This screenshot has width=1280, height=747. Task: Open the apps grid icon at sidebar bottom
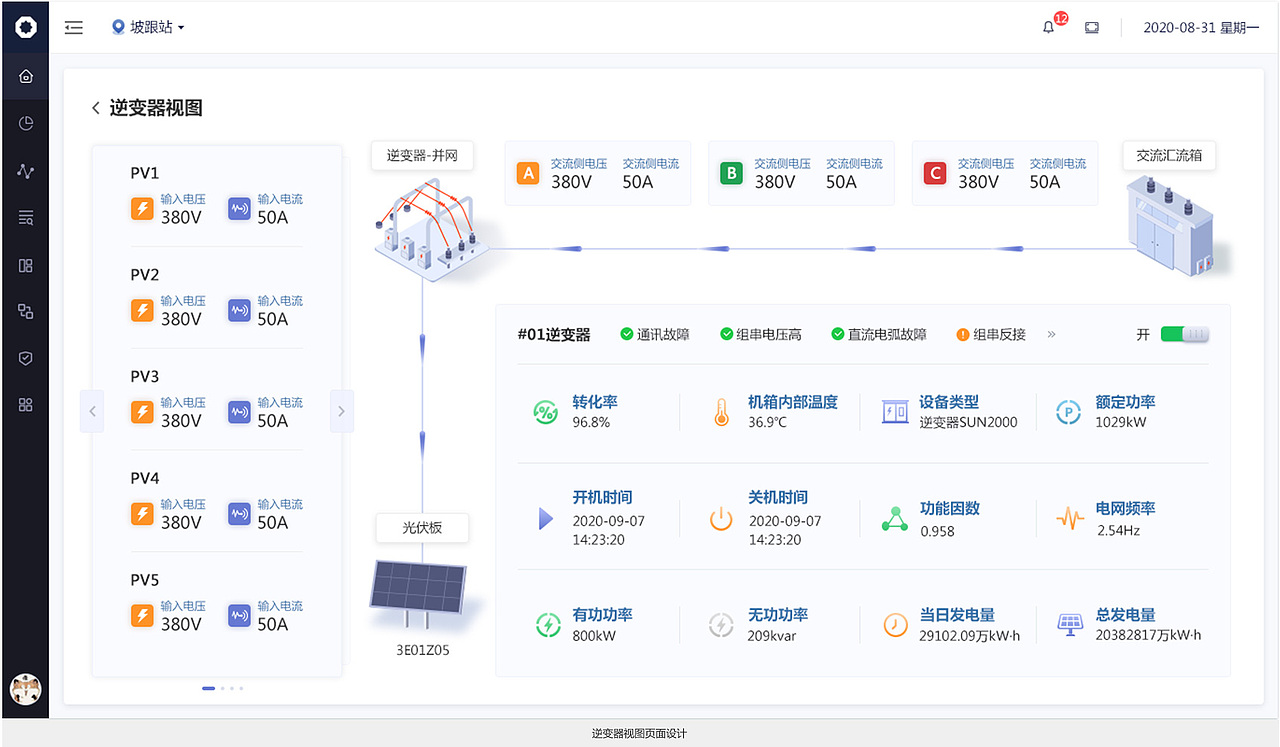click(25, 404)
